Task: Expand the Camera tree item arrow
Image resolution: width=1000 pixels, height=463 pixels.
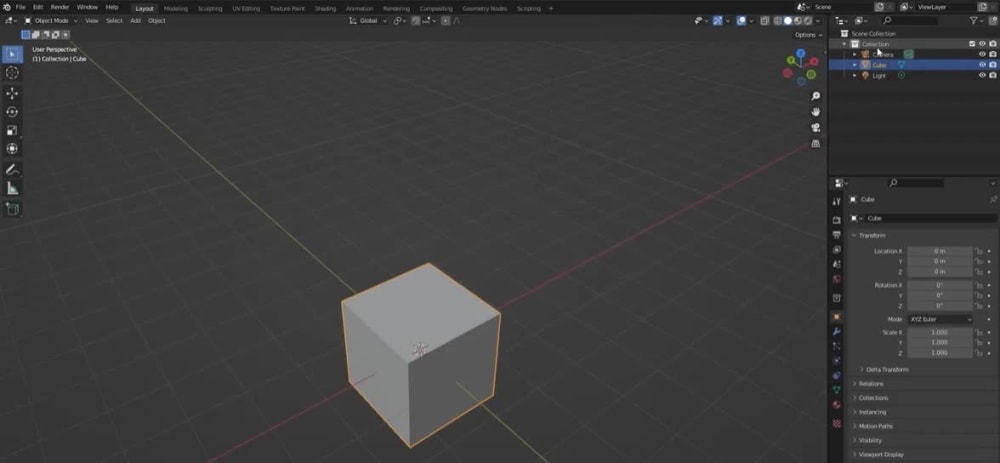Action: [x=855, y=54]
